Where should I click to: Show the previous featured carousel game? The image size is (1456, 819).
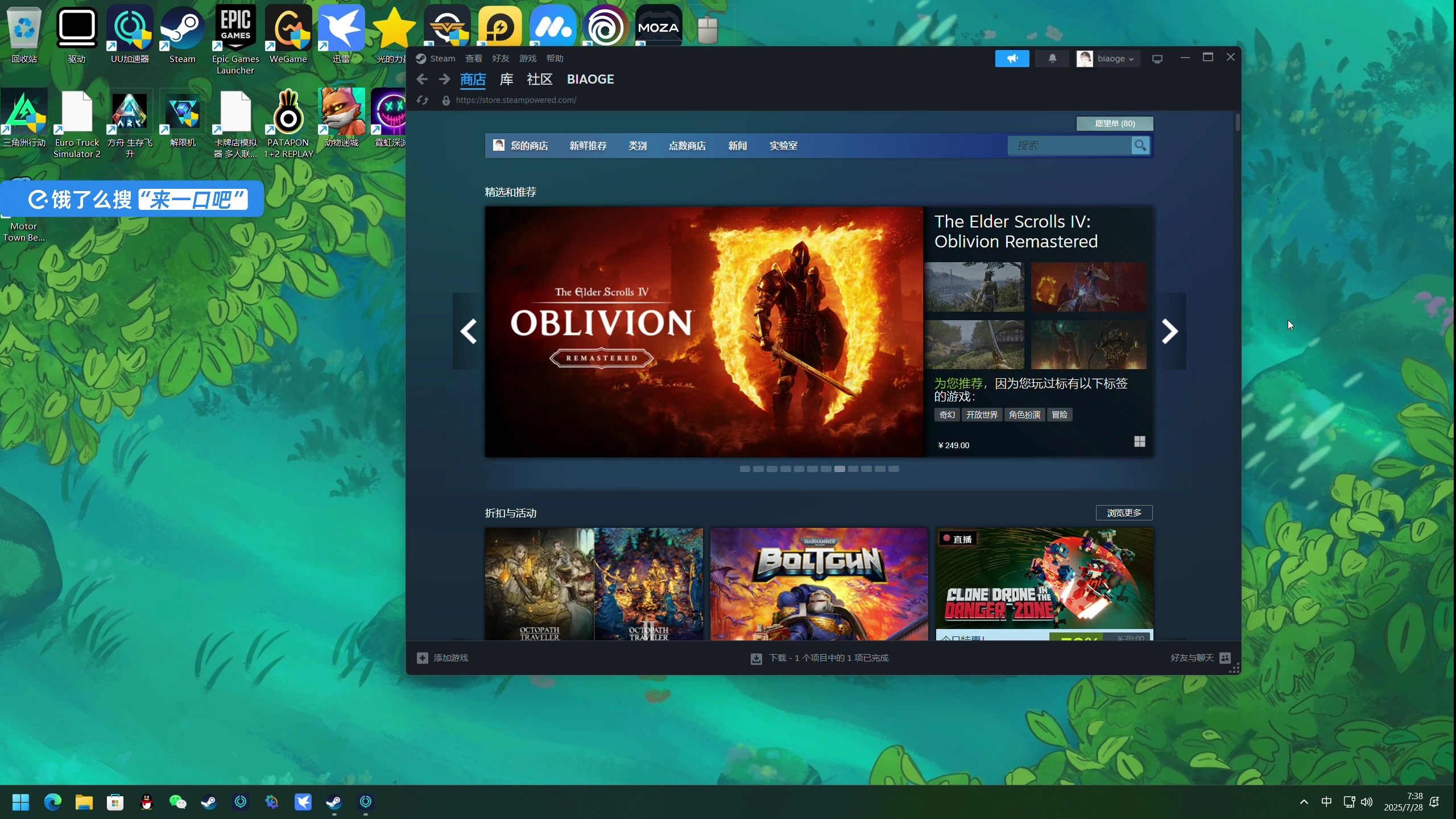tap(469, 331)
